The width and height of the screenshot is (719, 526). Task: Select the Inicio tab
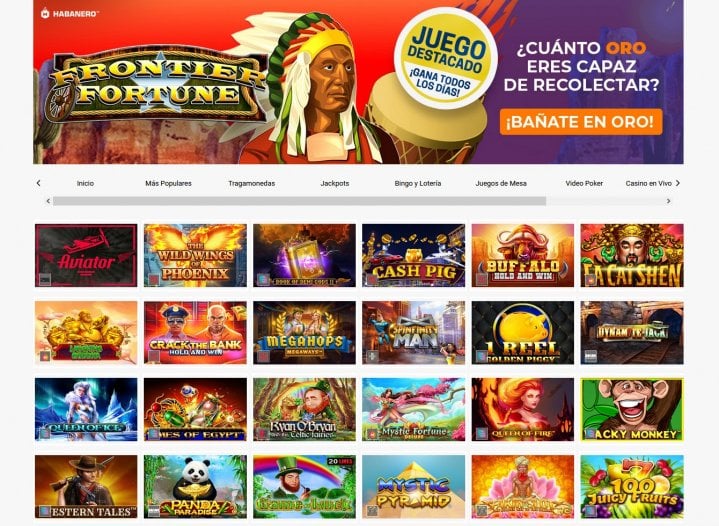pyautogui.click(x=85, y=183)
